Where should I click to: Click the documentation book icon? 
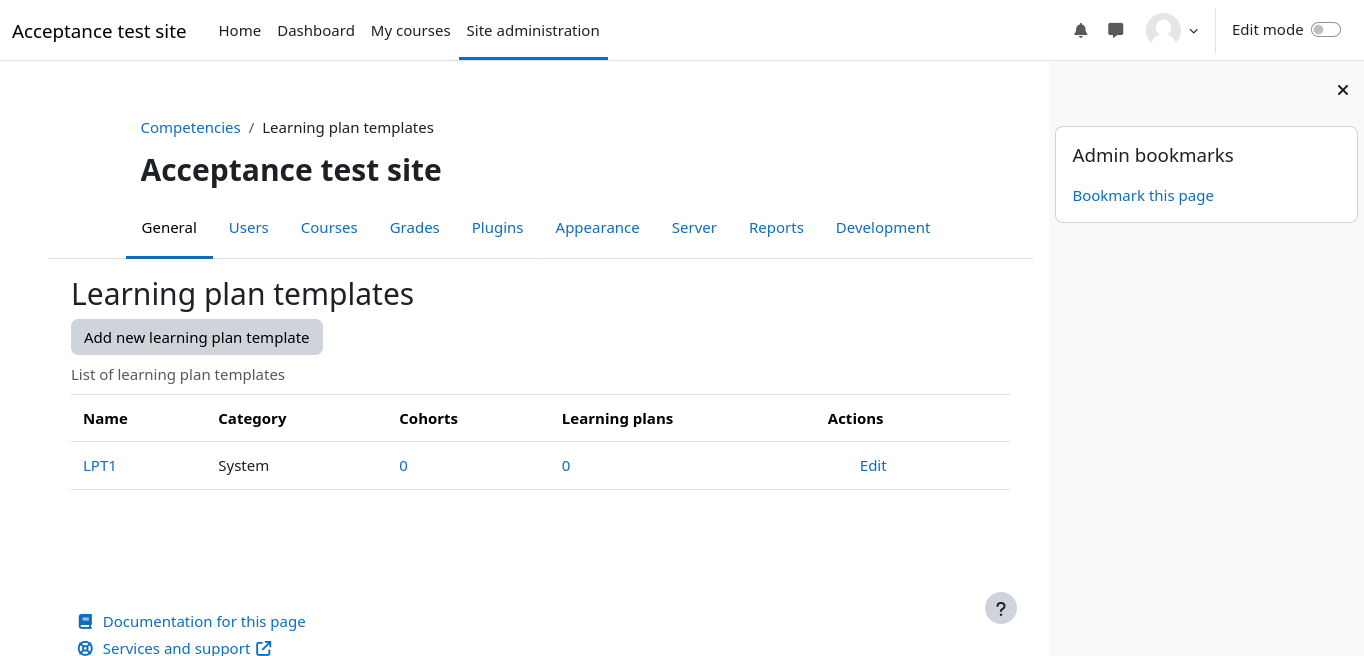[x=85, y=622]
